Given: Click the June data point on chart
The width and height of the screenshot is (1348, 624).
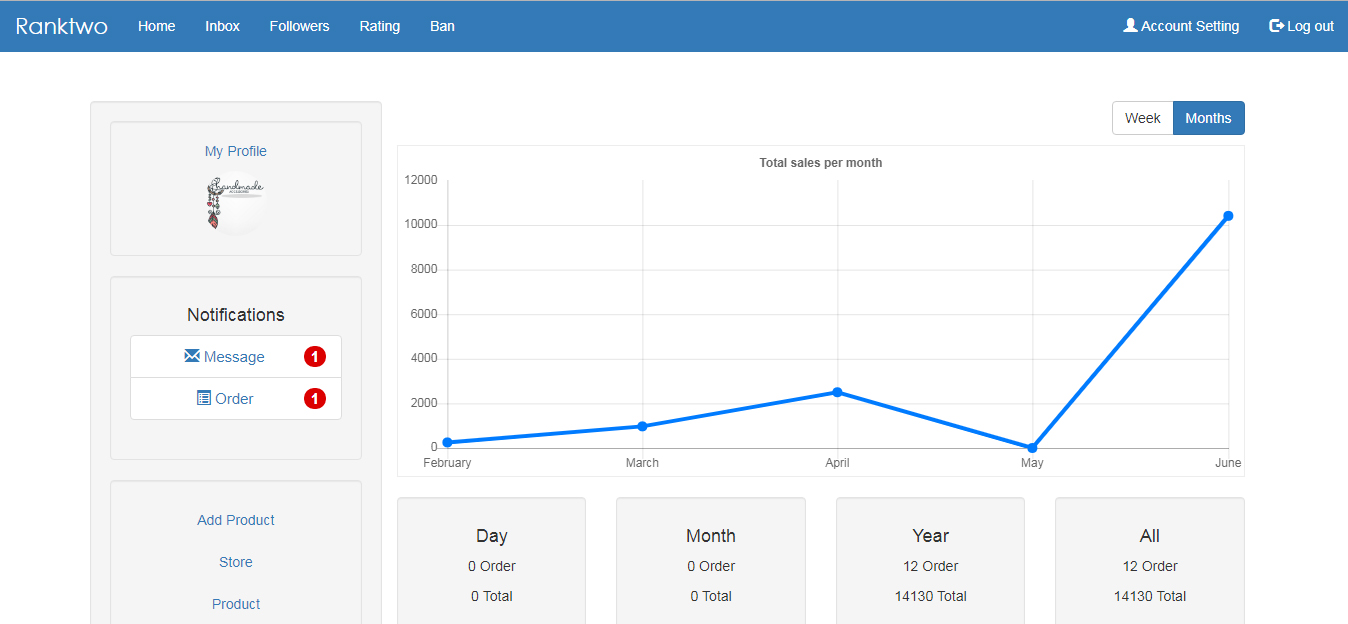Looking at the screenshot, I should click(x=1228, y=216).
